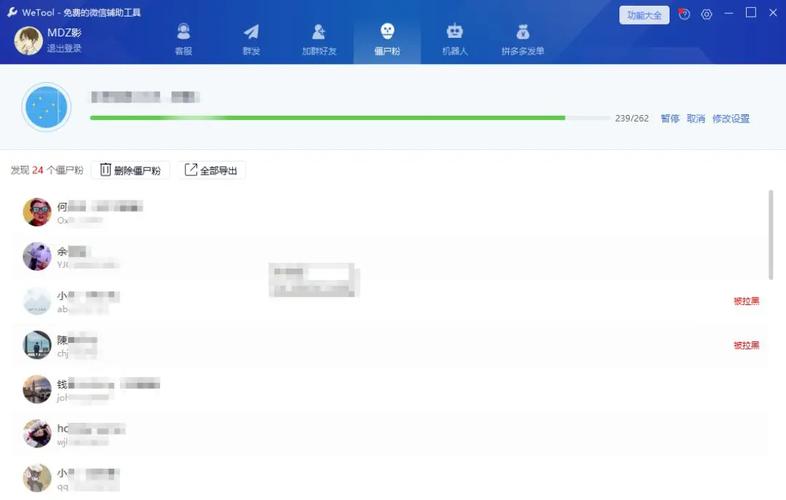Click the WeTool wrench logo icon
This screenshot has height=500, width=786.
click(13, 12)
